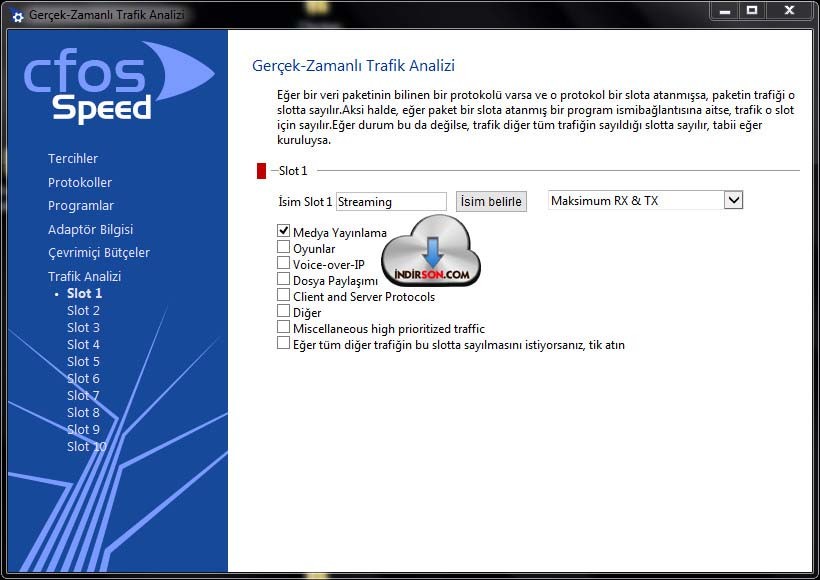Click the İsim belirle button
Image resolution: width=820 pixels, height=580 pixels.
[x=491, y=201]
